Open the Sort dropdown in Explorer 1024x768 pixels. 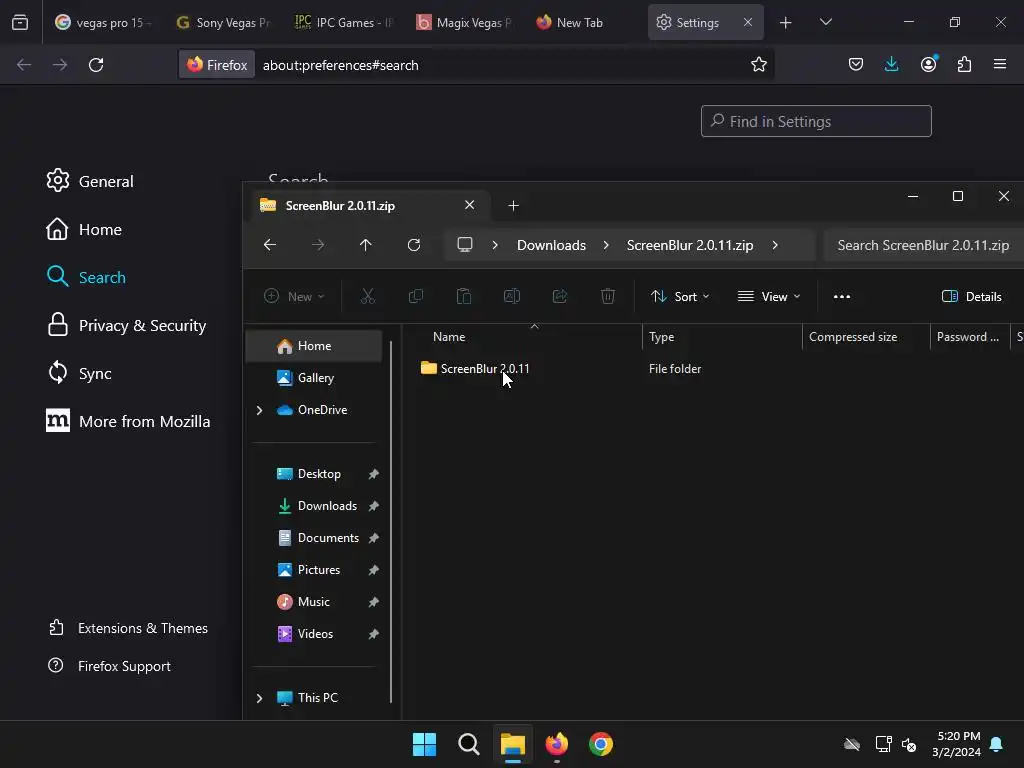tap(680, 296)
